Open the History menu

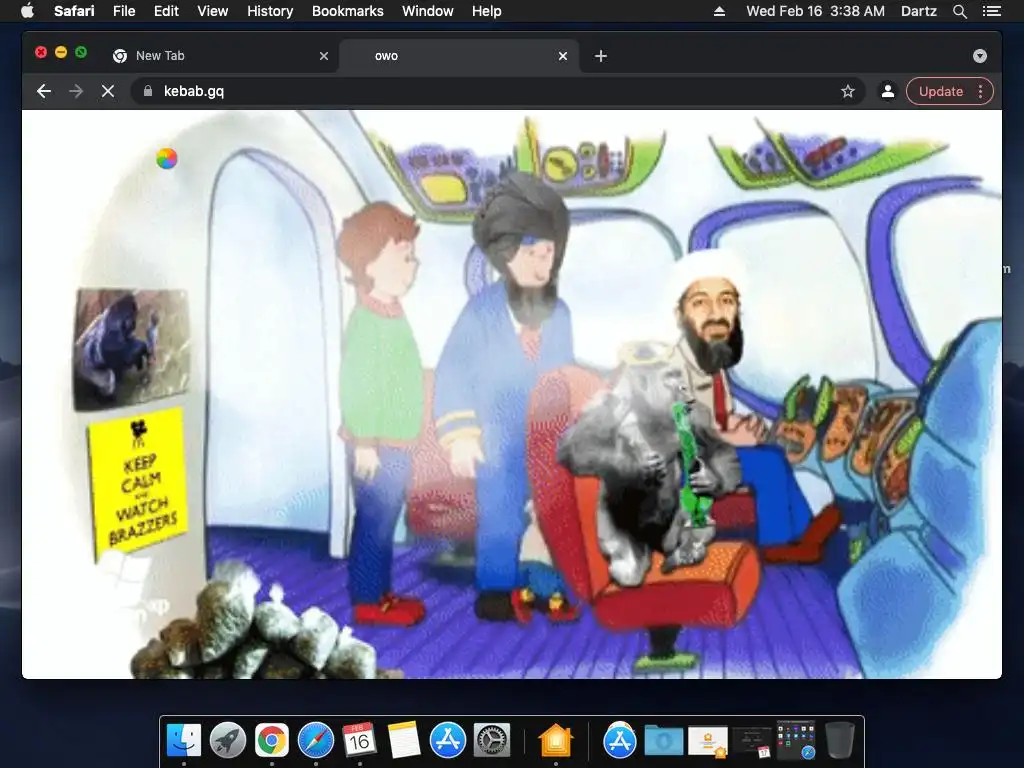[270, 11]
